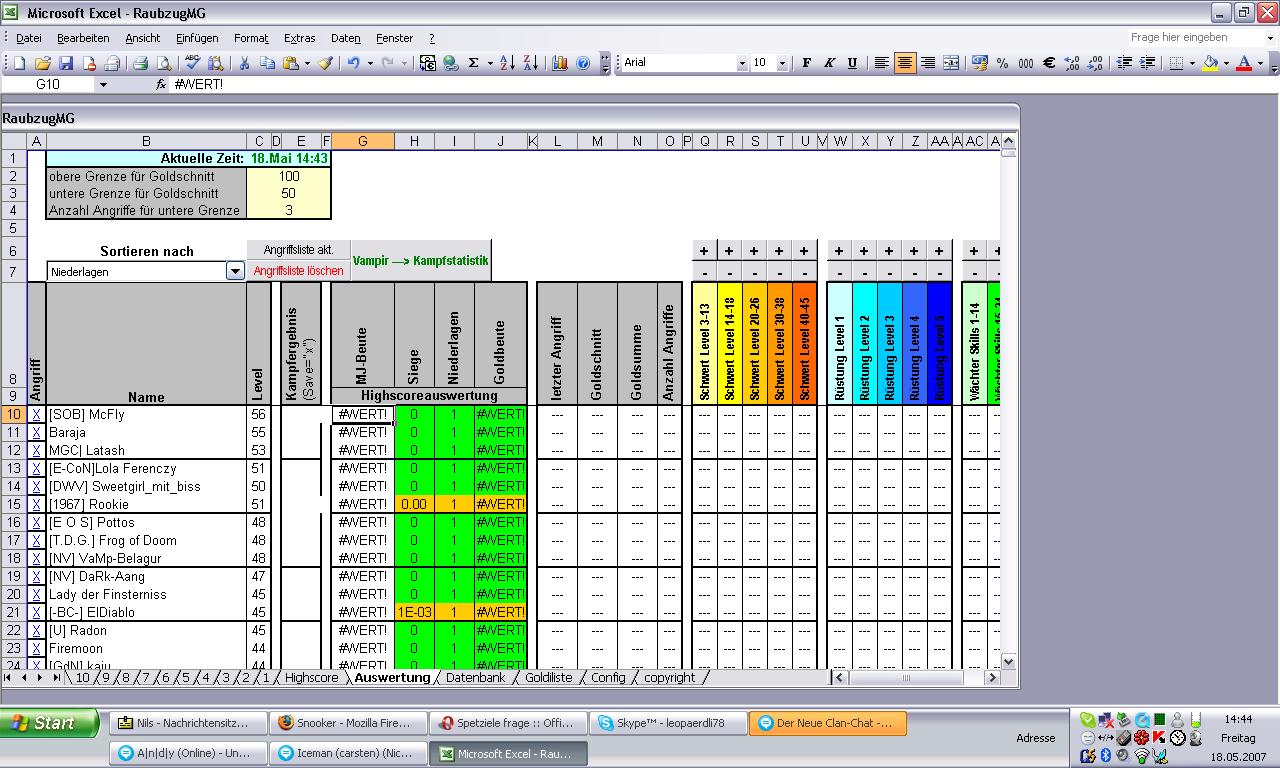The image size is (1280, 768).
Task: Apply the percent format icon
Action: (x=1003, y=63)
